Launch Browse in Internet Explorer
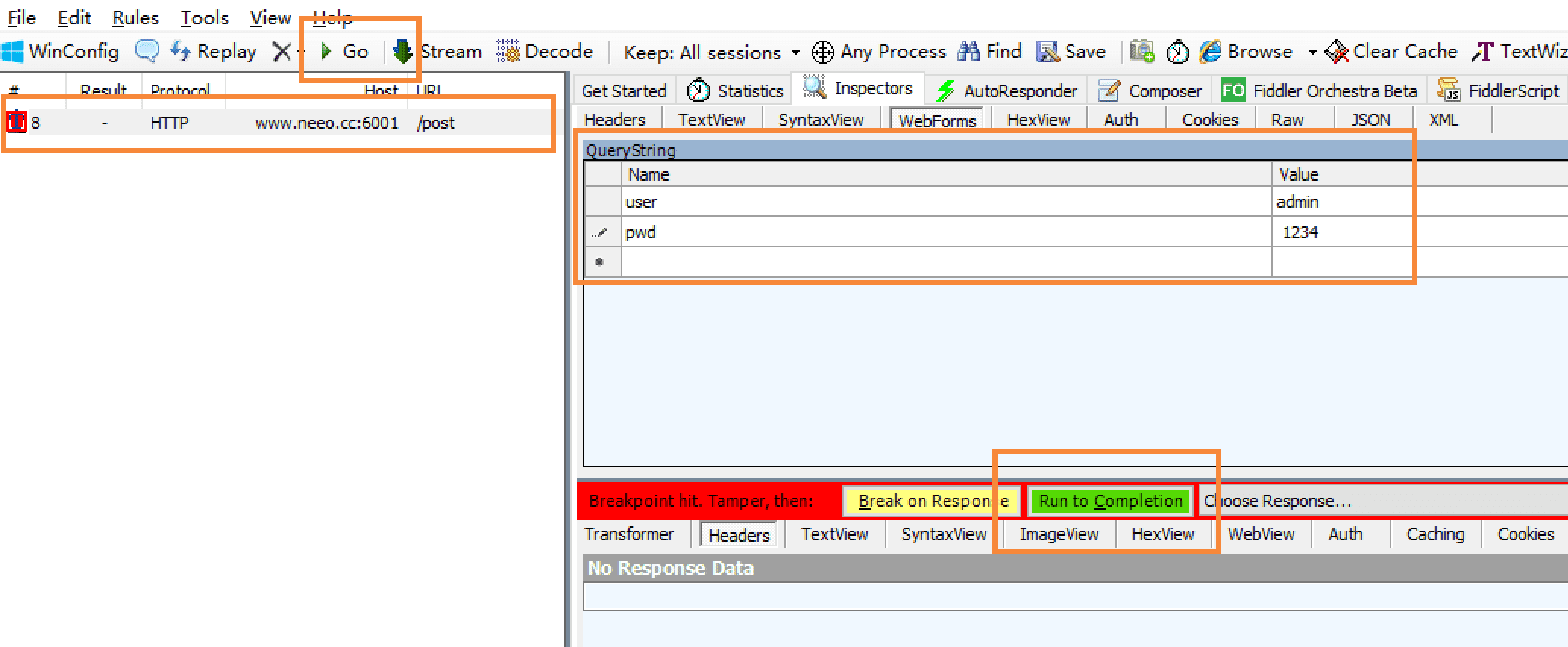Image resolution: width=1568 pixels, height=647 pixels. pos(1246,52)
